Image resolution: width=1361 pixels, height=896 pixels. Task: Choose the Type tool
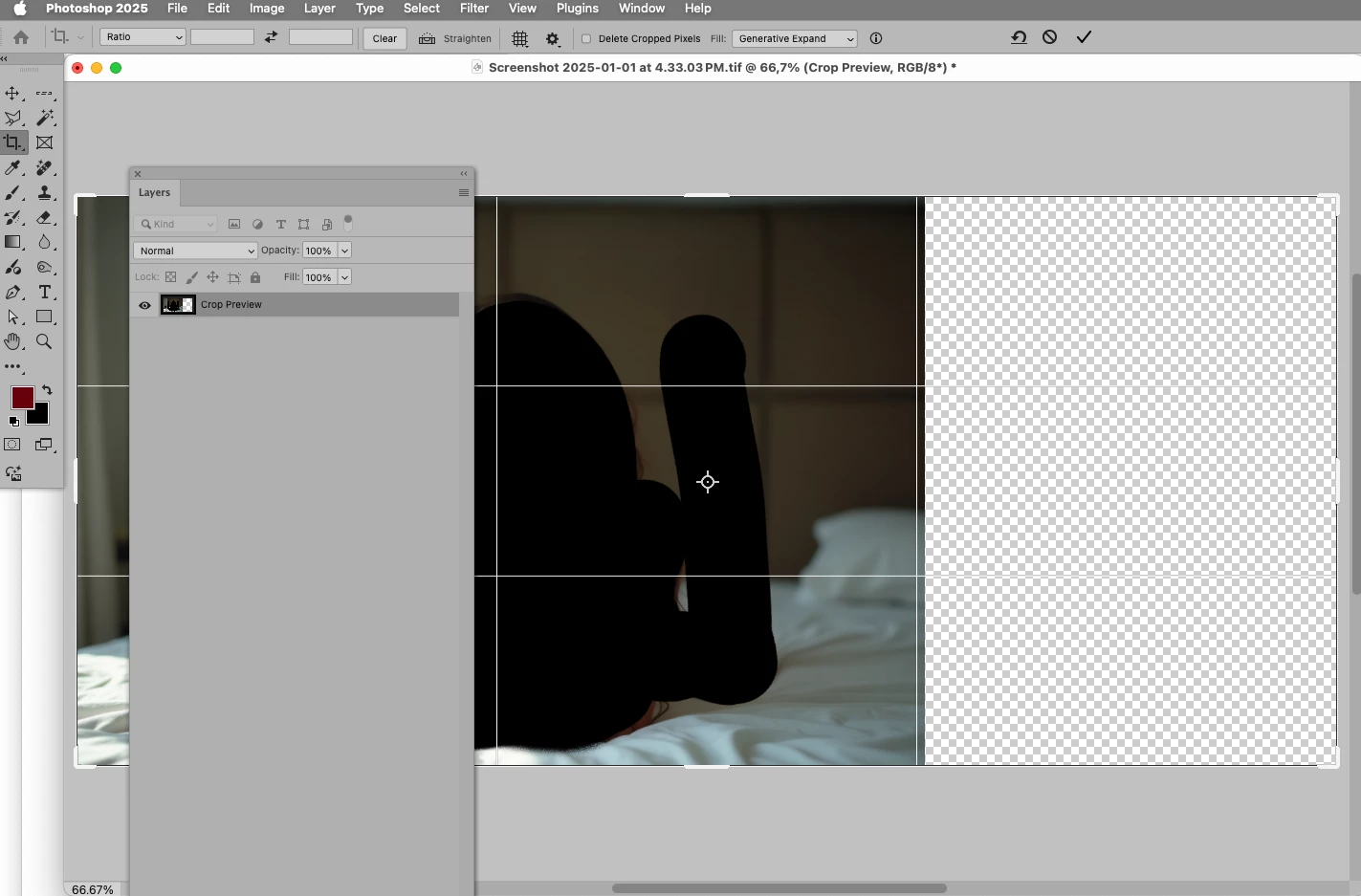tap(45, 293)
